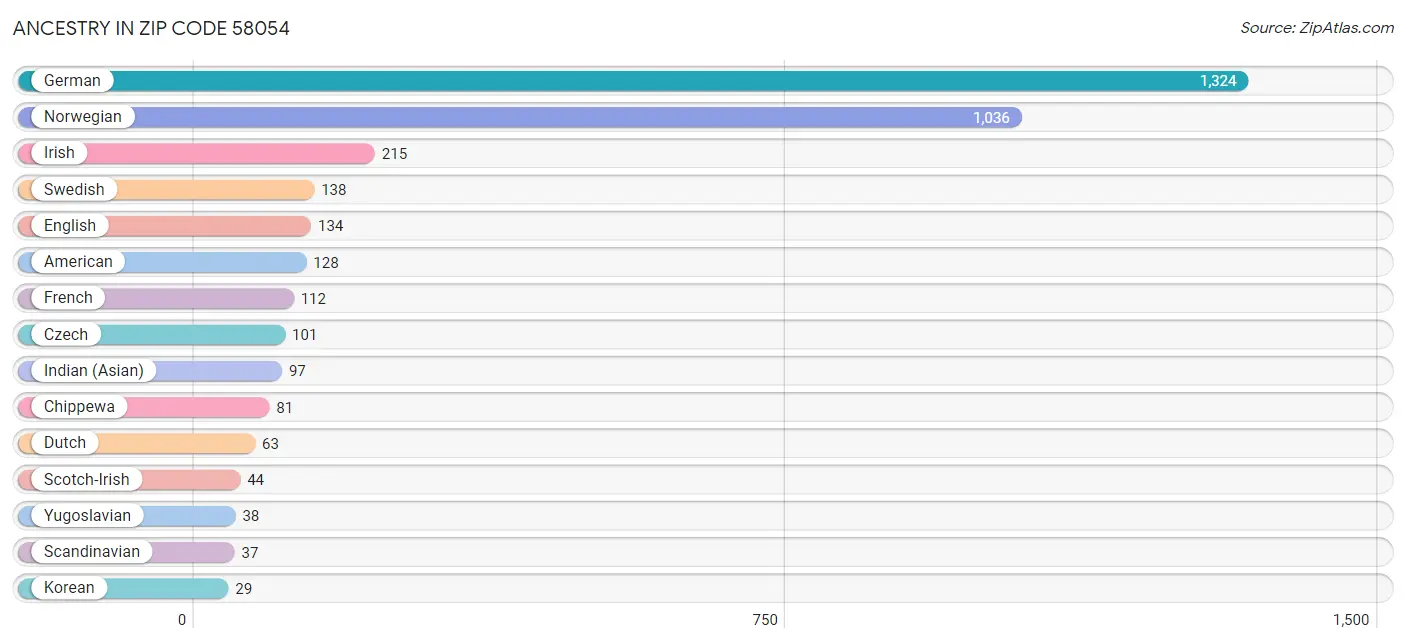The width and height of the screenshot is (1406, 644).
Task: Click the 1,036 value on Norwegian bar
Action: coord(991,118)
